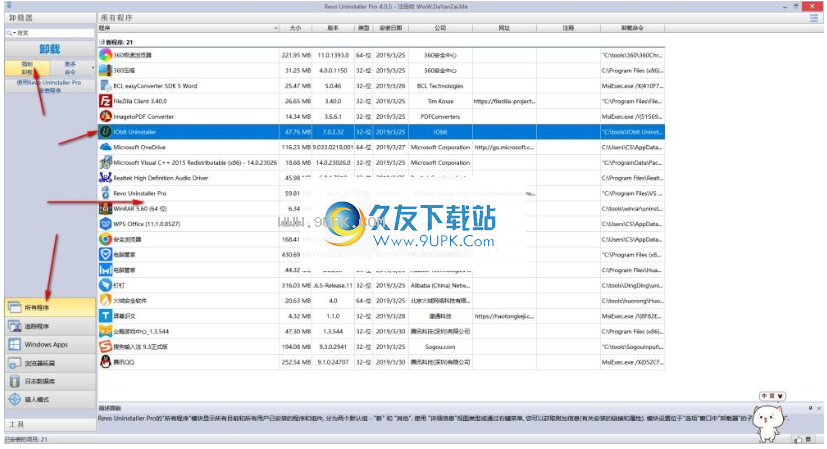
Task: Click the orange 火绒安全软件 icon
Action: tap(105, 301)
